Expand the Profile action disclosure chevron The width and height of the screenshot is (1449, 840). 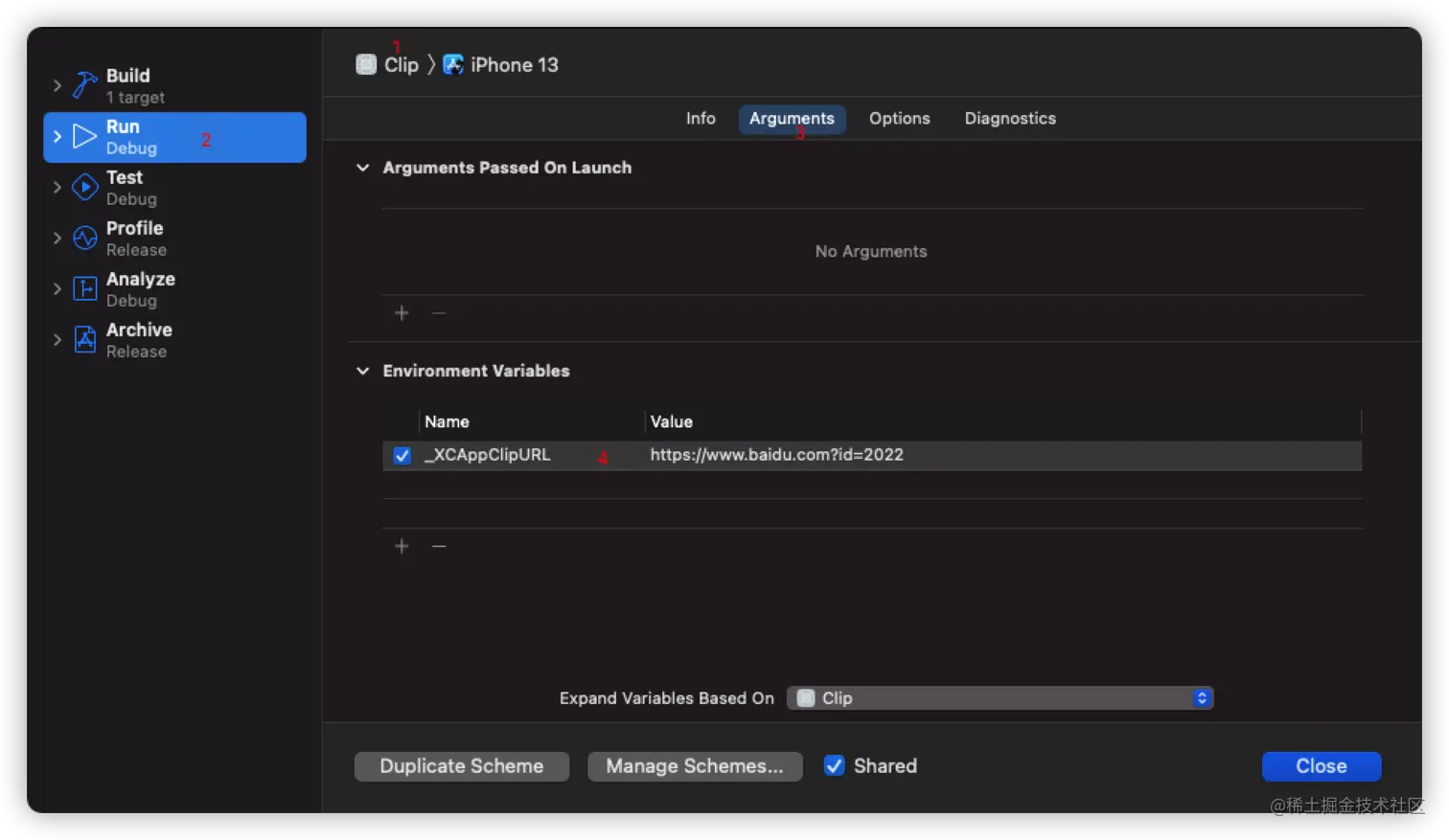click(57, 238)
